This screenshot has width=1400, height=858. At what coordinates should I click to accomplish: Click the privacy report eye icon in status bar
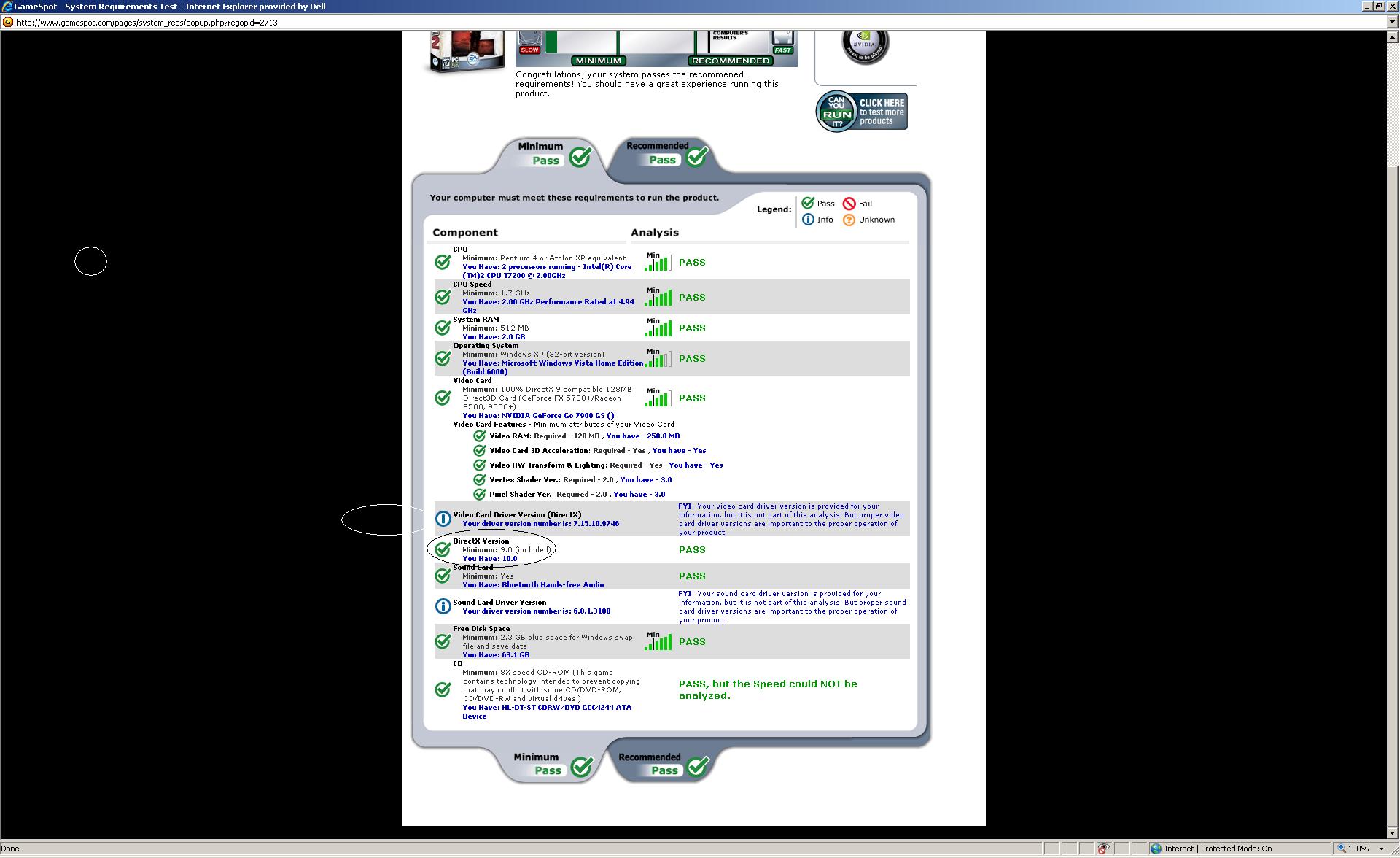[x=1104, y=849]
